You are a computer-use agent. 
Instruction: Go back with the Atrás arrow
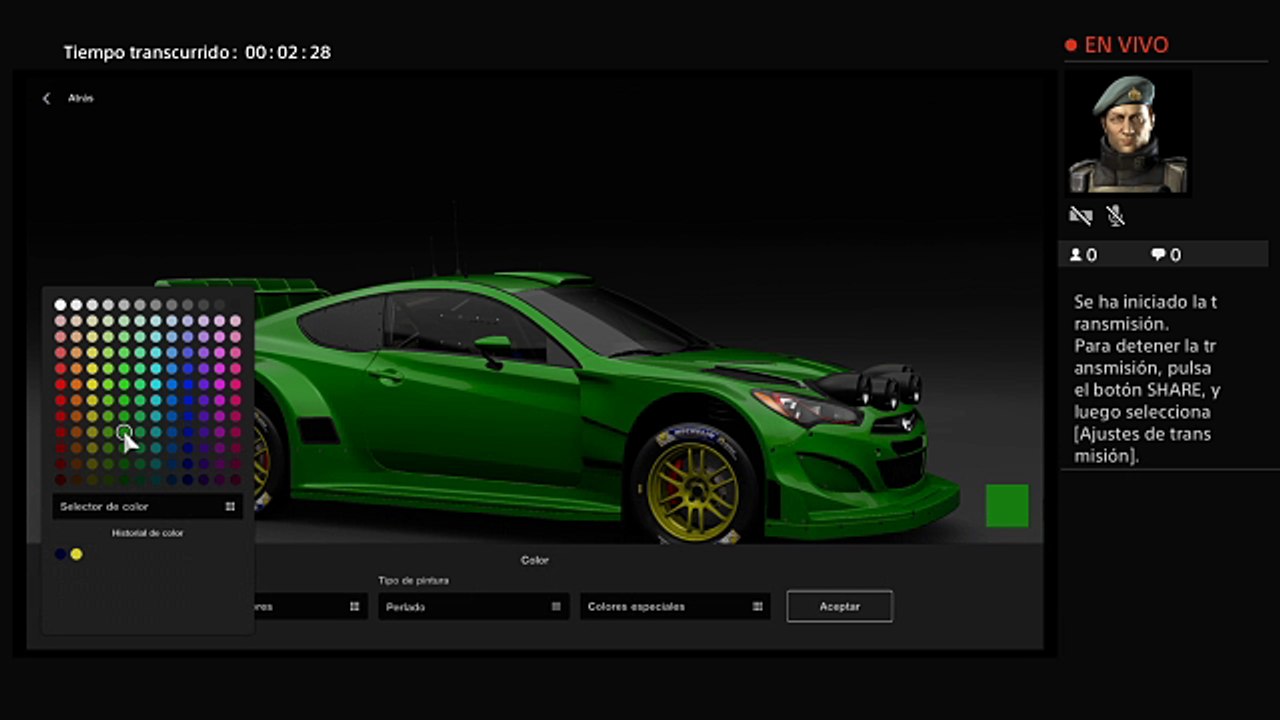tap(47, 98)
